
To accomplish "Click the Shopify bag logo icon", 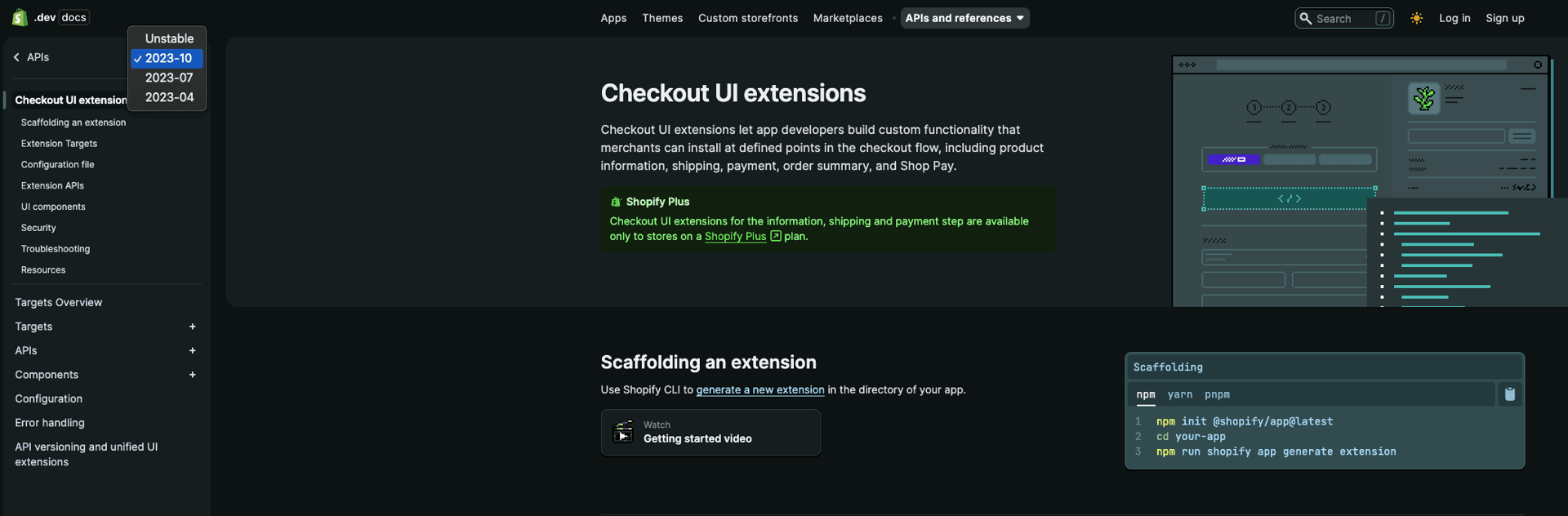I will (x=20, y=17).
